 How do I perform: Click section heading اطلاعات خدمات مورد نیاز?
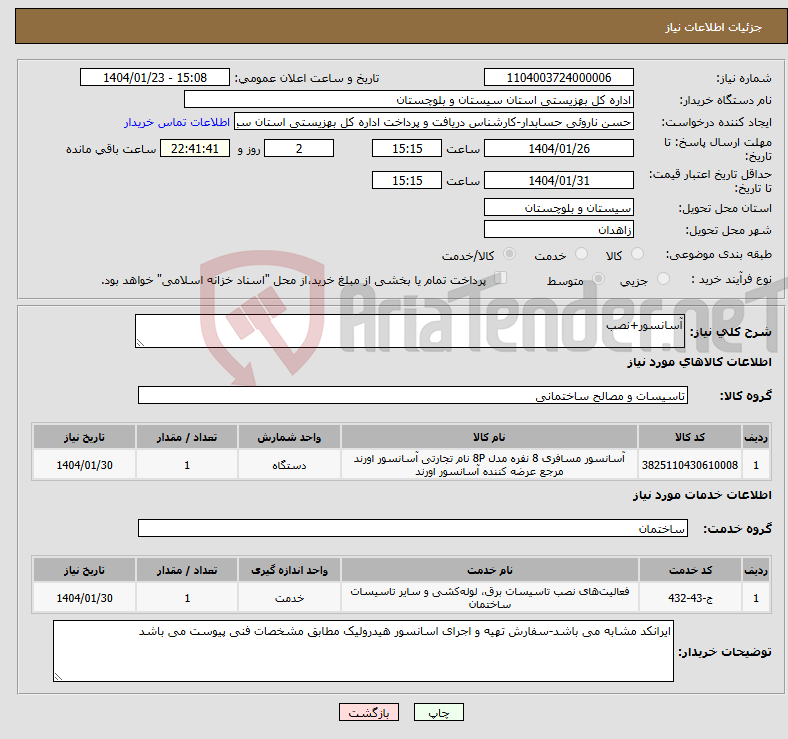pos(702,495)
